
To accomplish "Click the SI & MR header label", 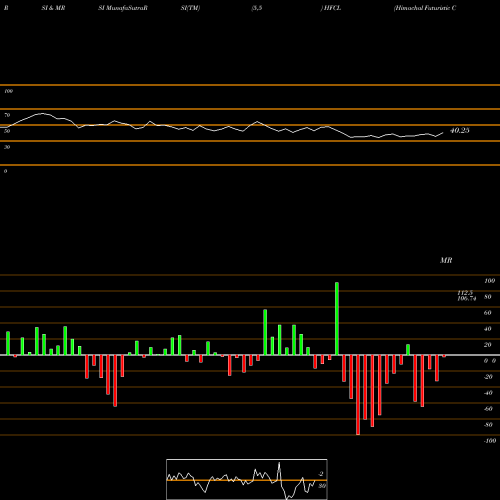I will tap(53, 8).
